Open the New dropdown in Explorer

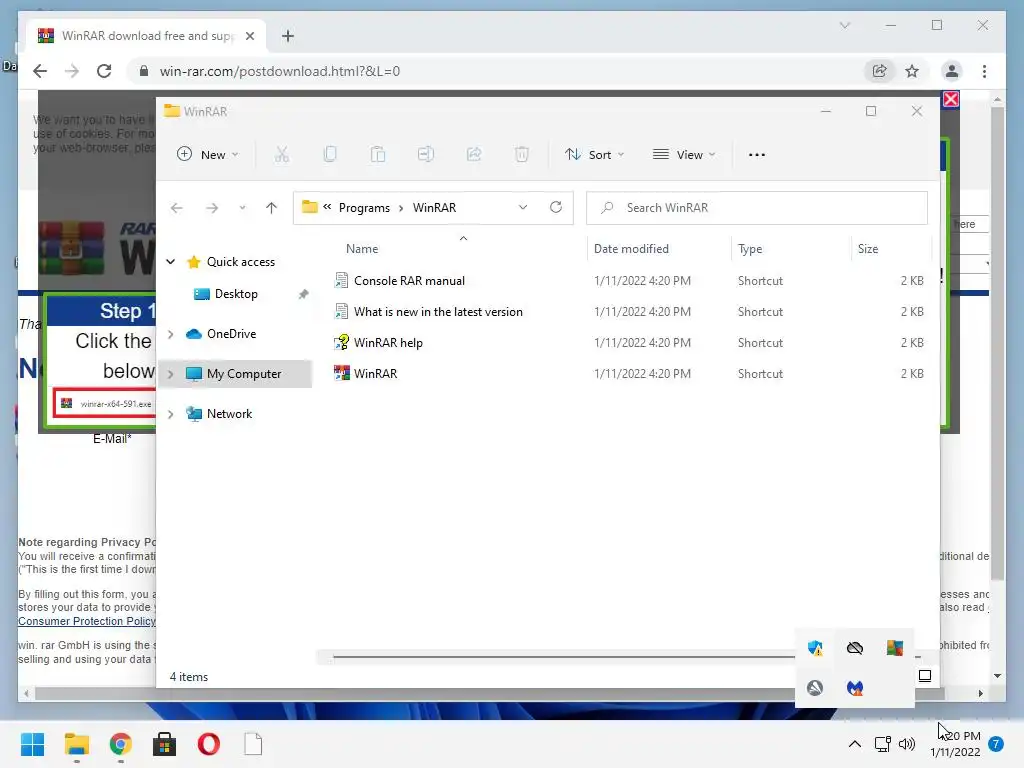pyautogui.click(x=208, y=155)
